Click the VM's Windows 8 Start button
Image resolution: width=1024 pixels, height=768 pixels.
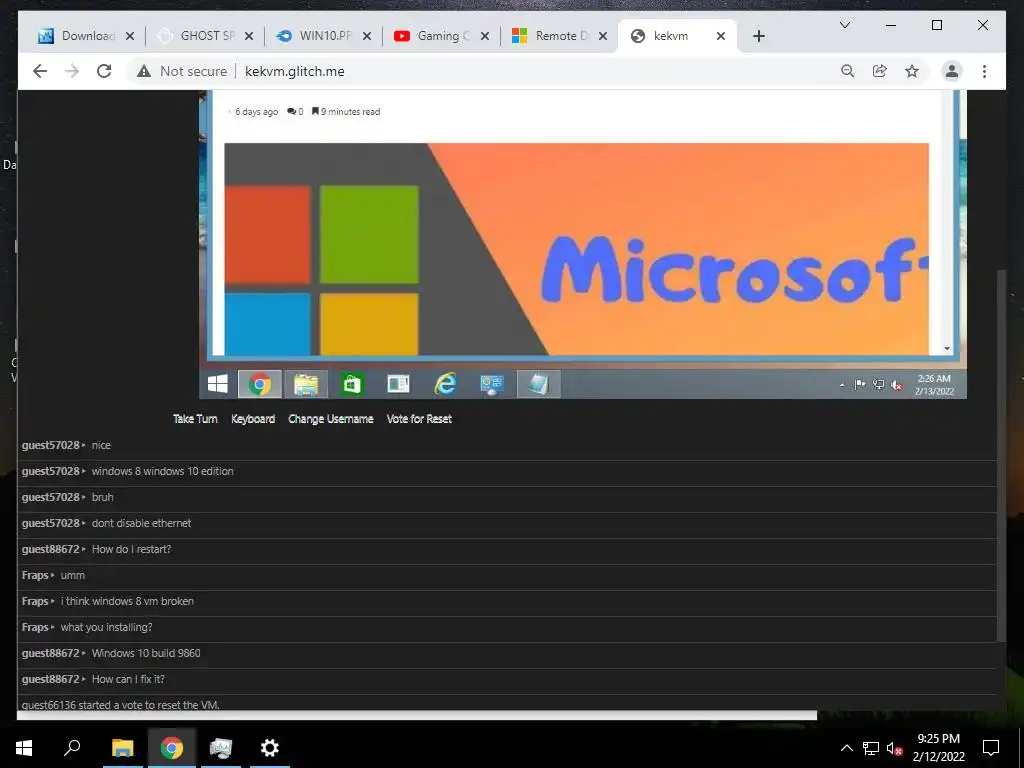click(x=217, y=384)
